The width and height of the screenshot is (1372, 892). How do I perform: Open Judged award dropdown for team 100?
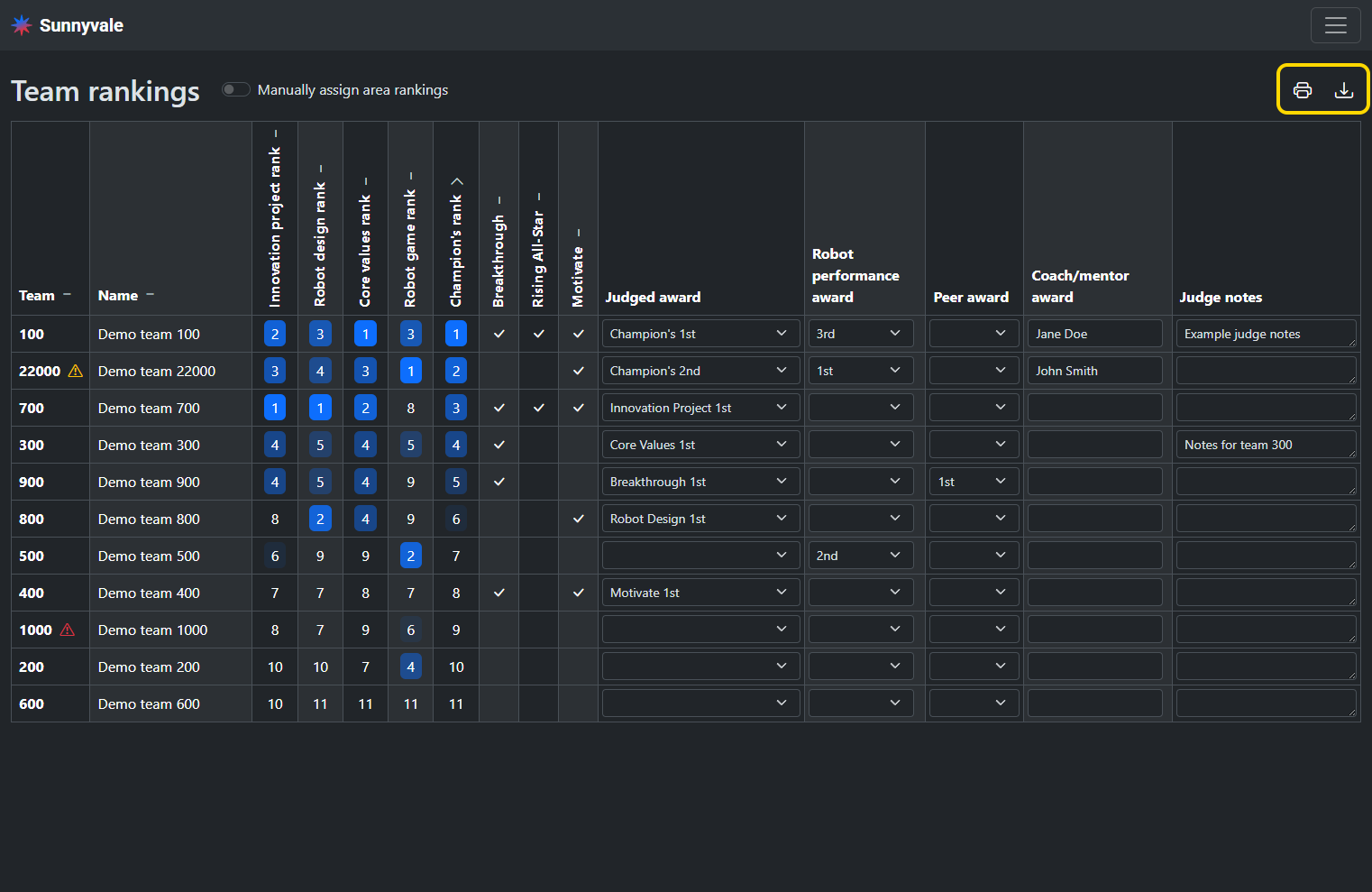point(700,334)
